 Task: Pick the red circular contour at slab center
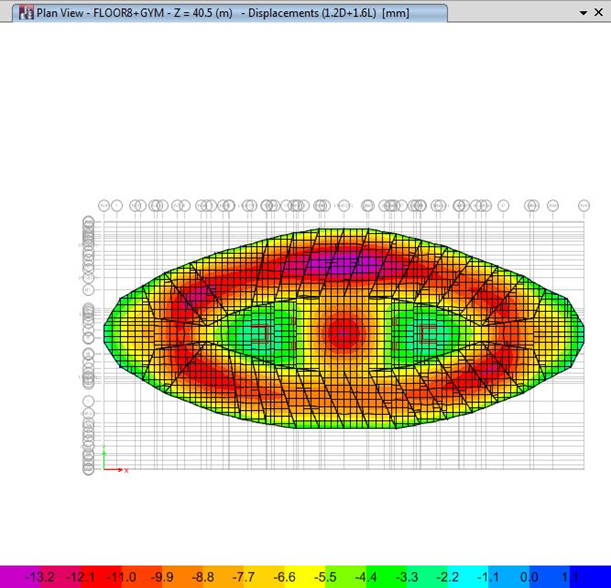coord(344,332)
